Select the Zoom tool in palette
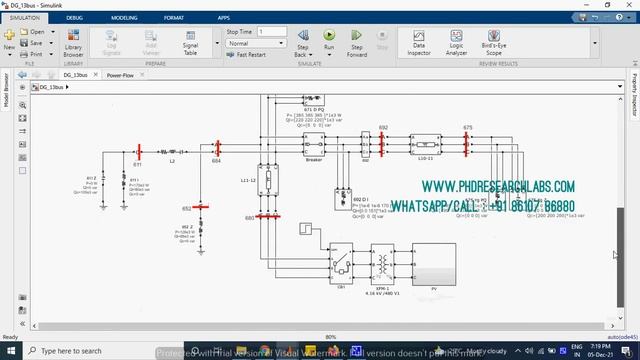The height and width of the screenshot is (360, 640). (22, 105)
